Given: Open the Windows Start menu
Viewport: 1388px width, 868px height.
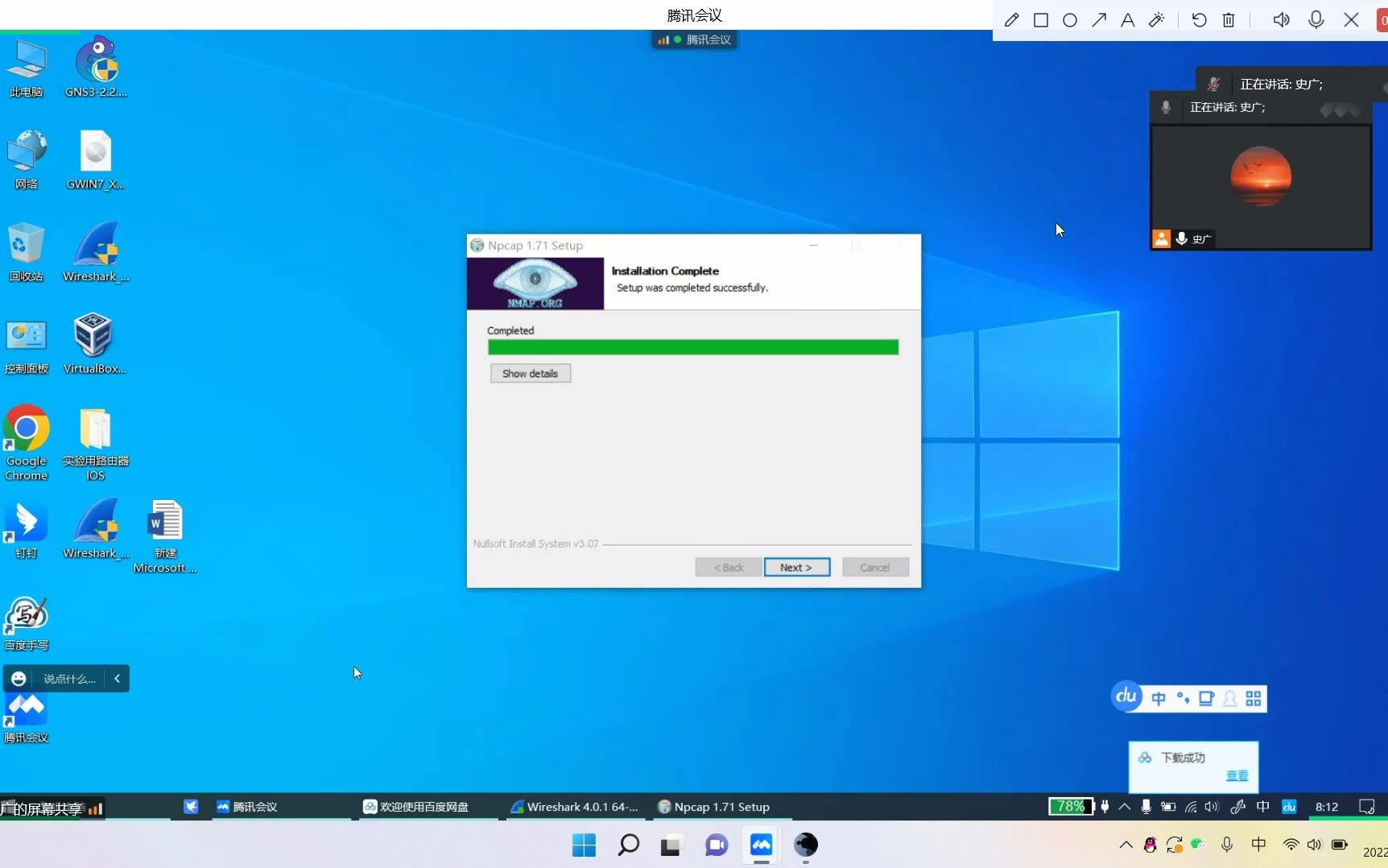Looking at the screenshot, I should pos(584,845).
